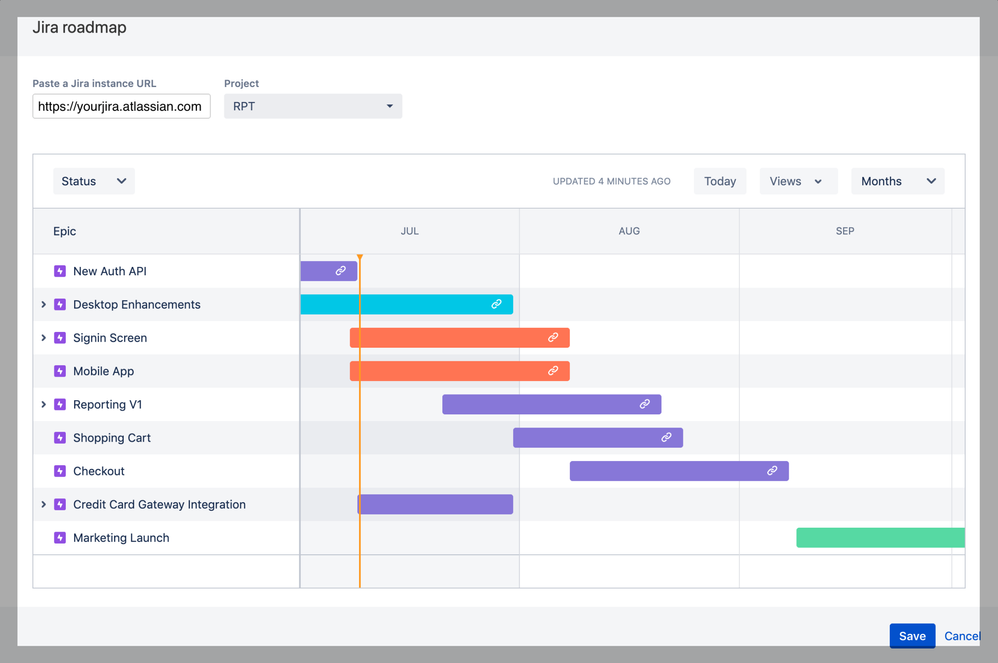998x663 pixels.
Task: Click the link icon on Shopping Cart bar
Action: point(666,437)
